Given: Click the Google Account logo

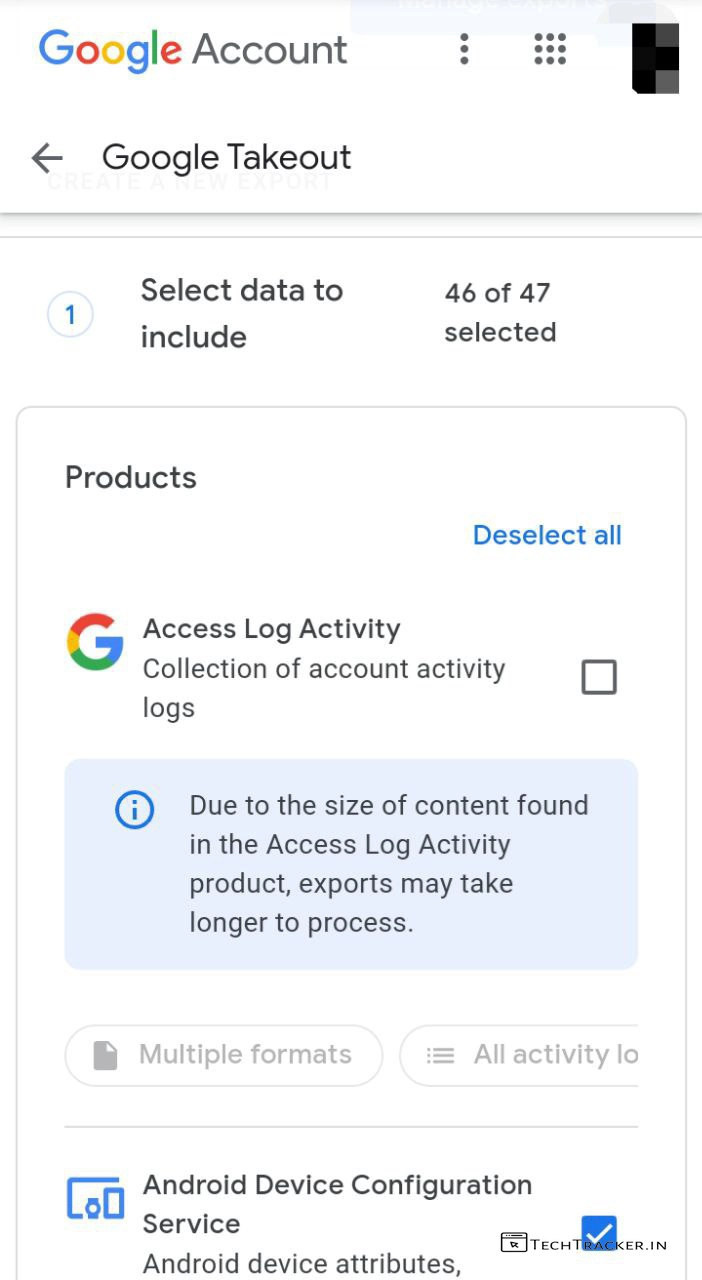Looking at the screenshot, I should click(193, 49).
